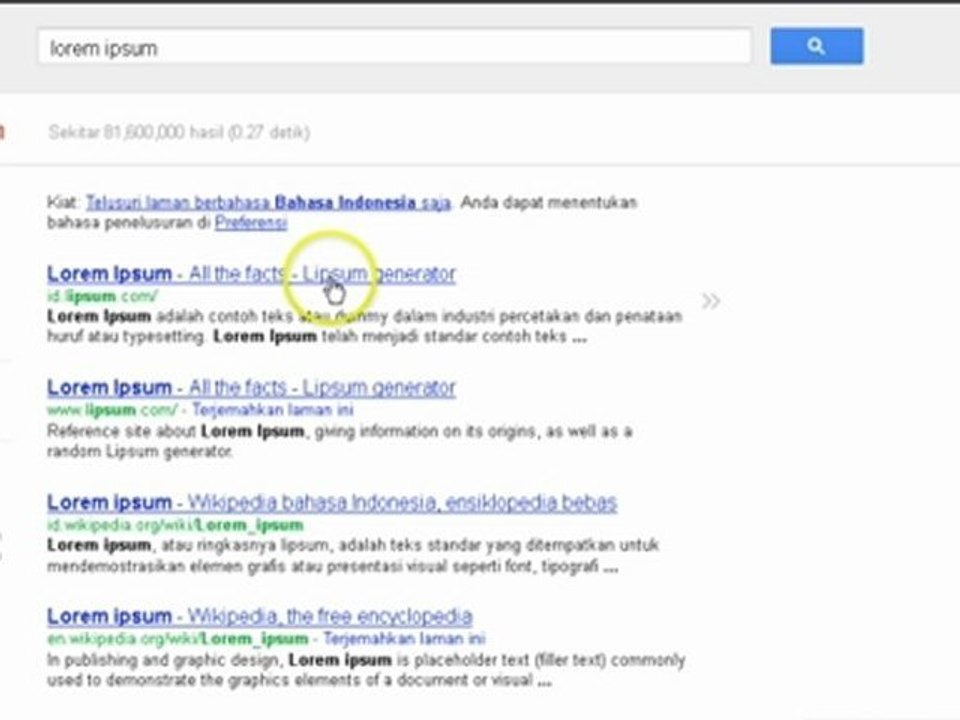
Task: Click the id.wikipedia.org/wiki/Lorem_ipsum URL
Action: (175, 525)
